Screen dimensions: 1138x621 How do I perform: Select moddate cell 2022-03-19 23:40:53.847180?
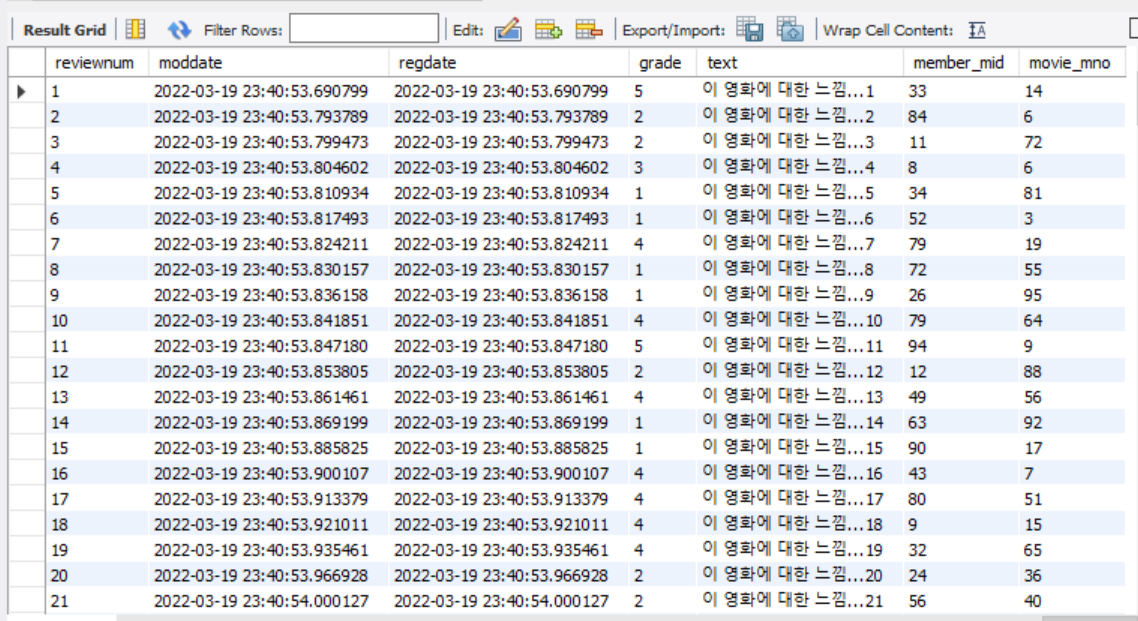[269, 346]
